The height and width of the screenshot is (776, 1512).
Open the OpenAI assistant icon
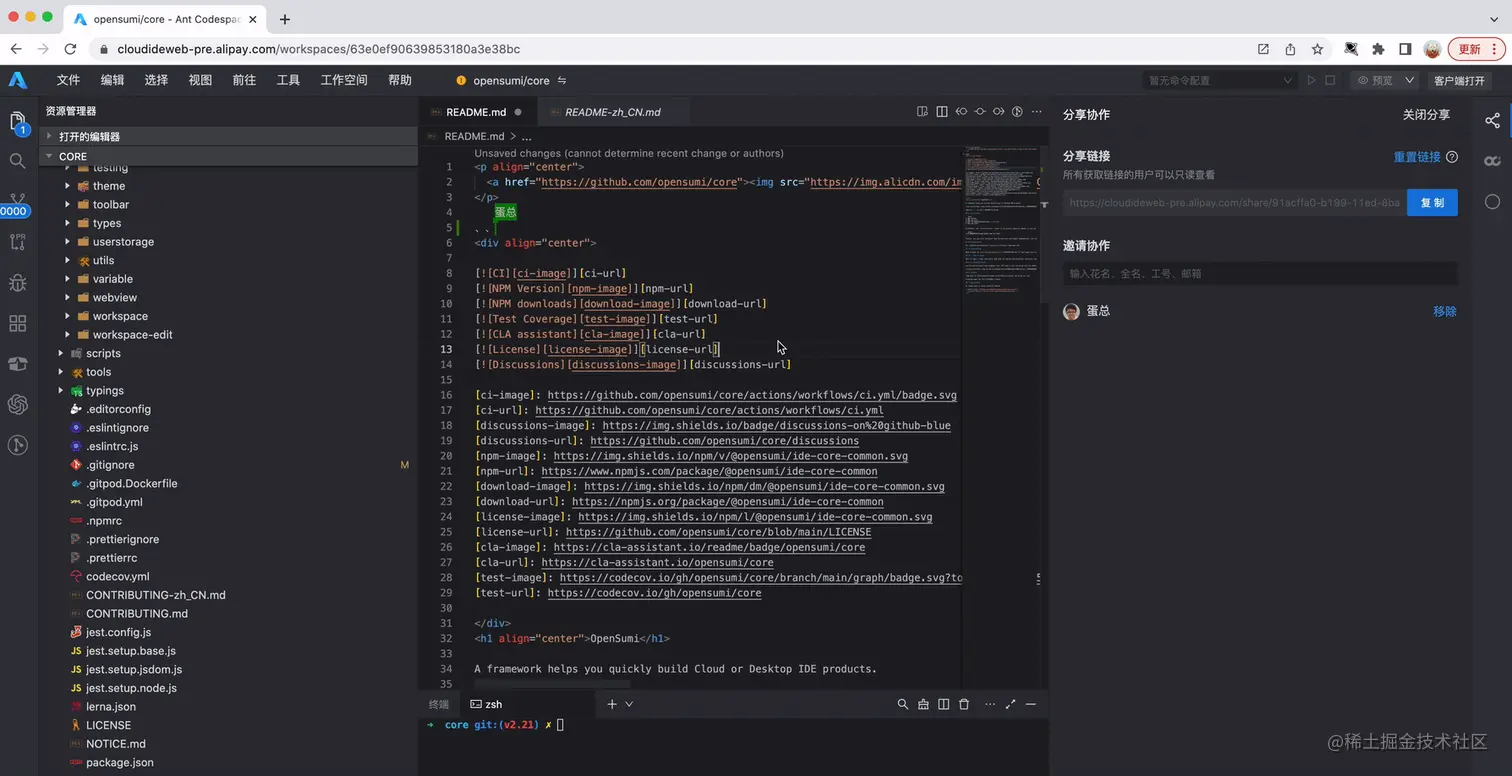[18, 404]
